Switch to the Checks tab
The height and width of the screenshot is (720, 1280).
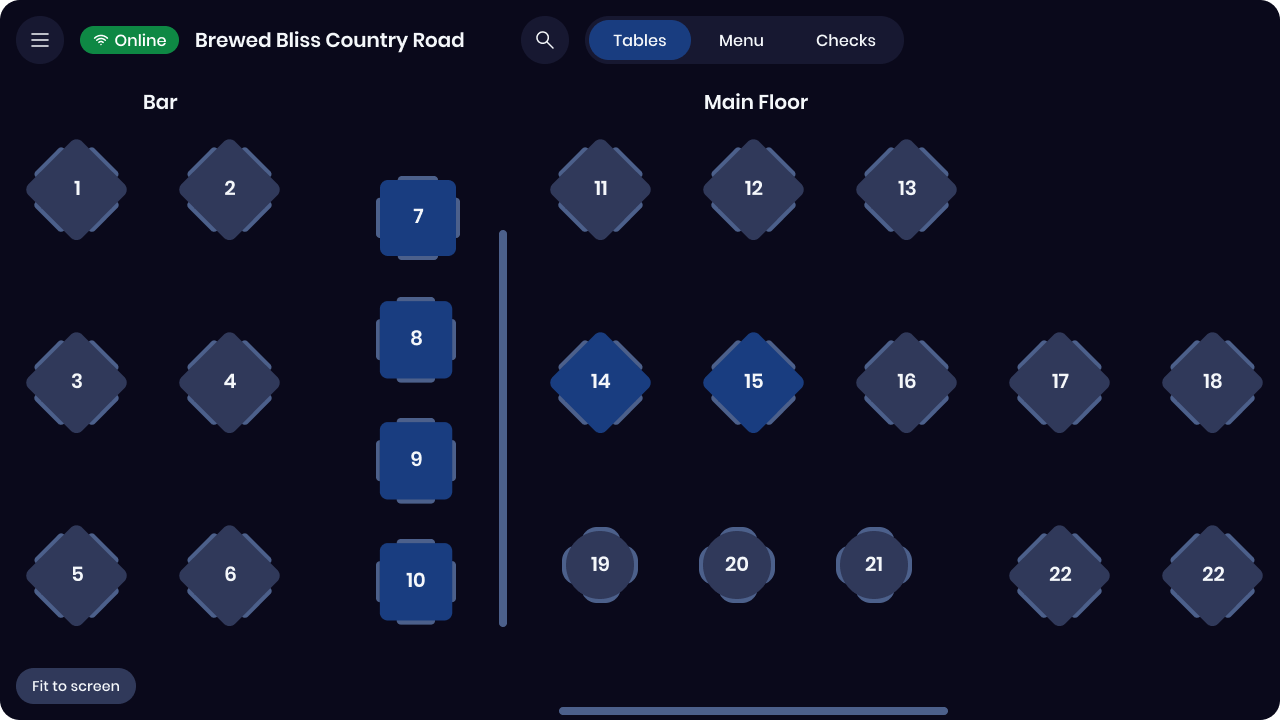[x=846, y=40]
